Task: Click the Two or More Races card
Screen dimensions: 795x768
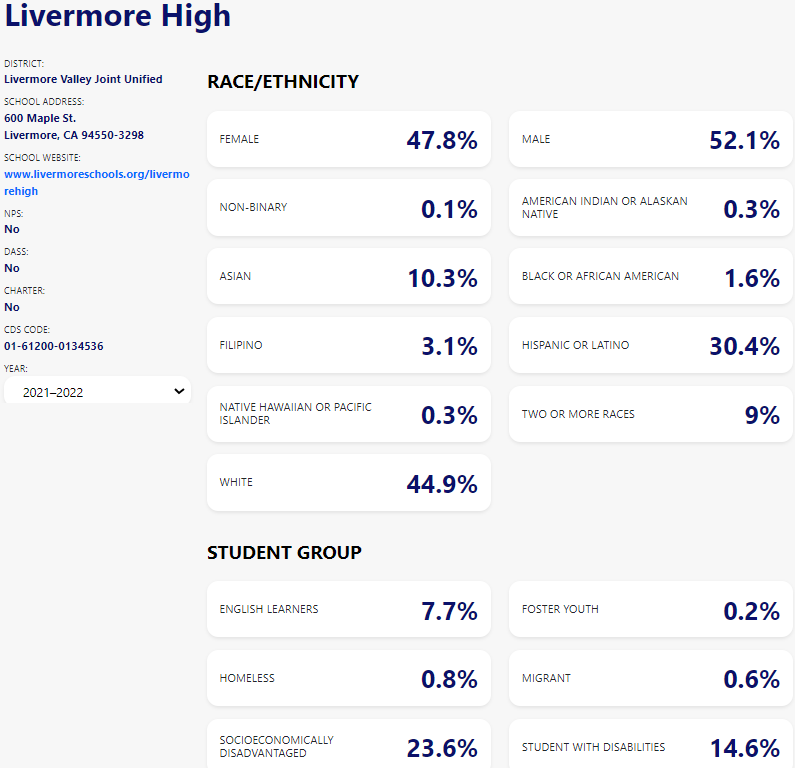Action: click(x=650, y=414)
